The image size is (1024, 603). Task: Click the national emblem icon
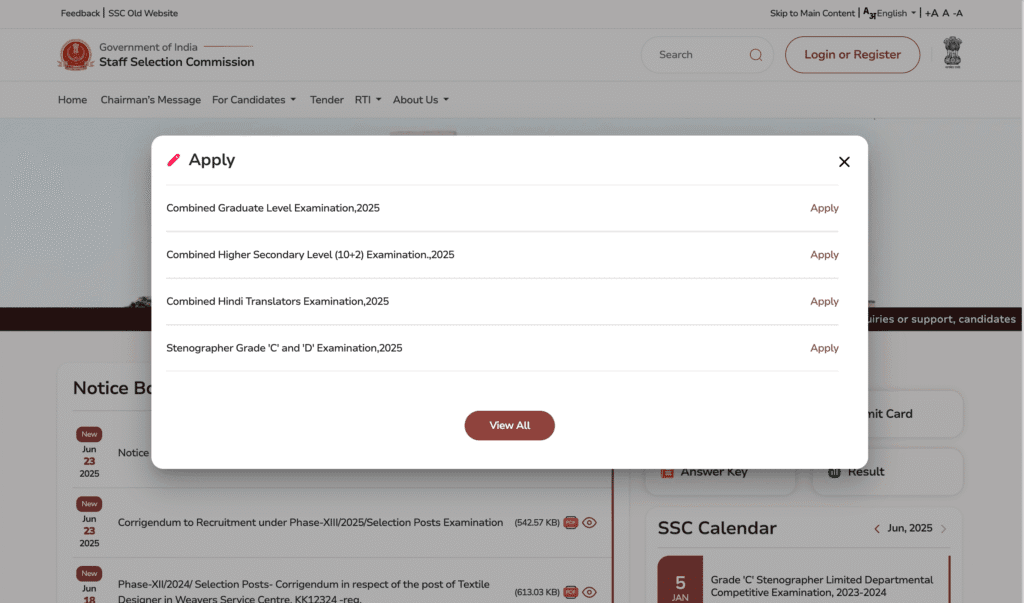[x=952, y=52]
